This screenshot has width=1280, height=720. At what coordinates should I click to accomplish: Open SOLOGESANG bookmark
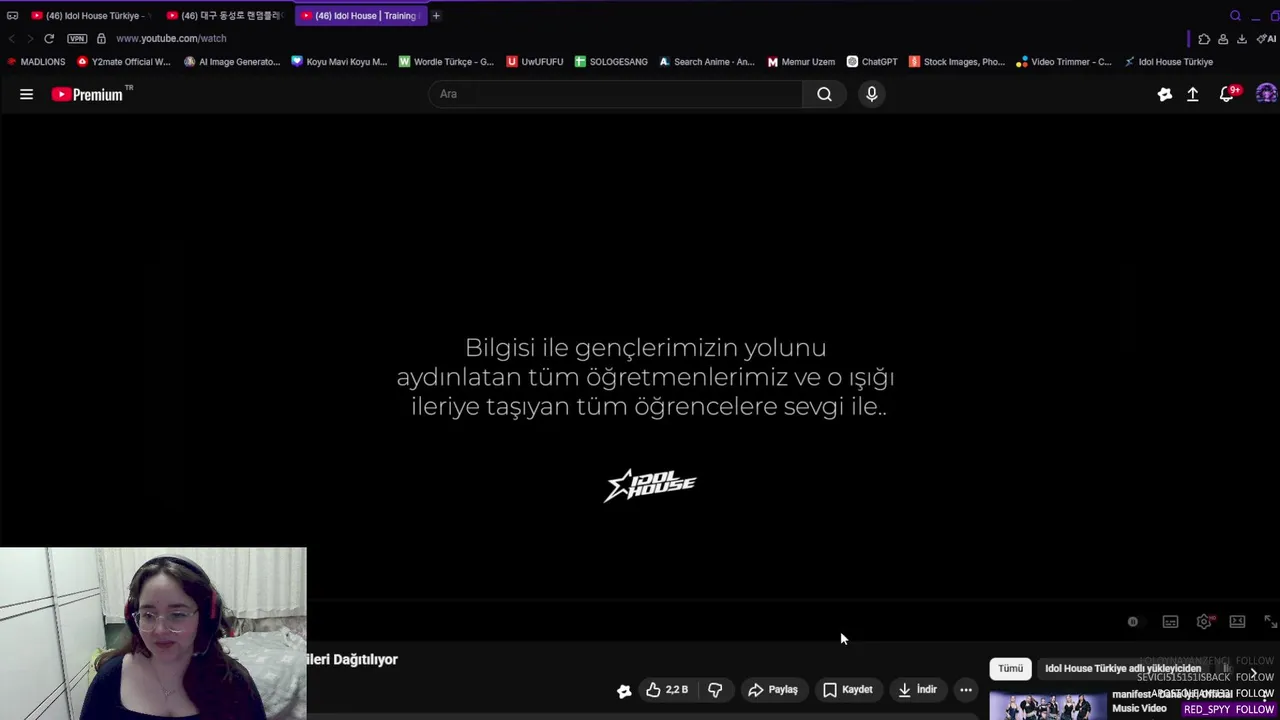tap(611, 62)
